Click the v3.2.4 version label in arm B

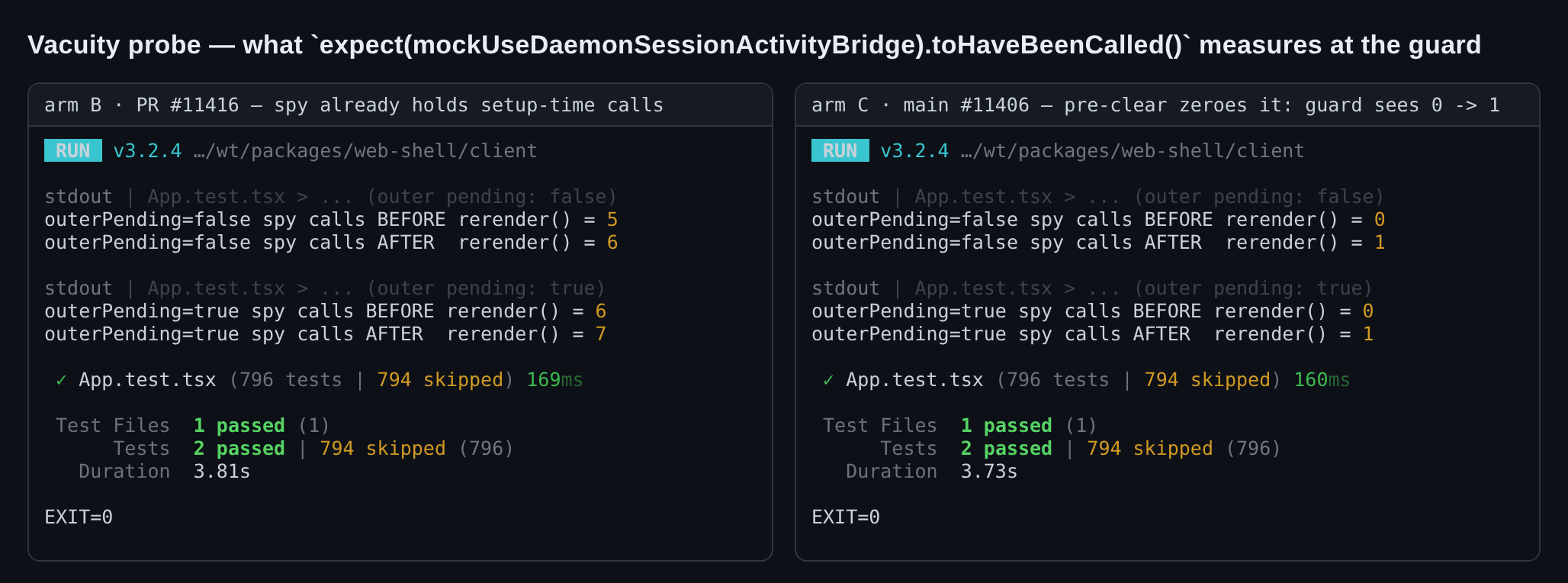(147, 151)
